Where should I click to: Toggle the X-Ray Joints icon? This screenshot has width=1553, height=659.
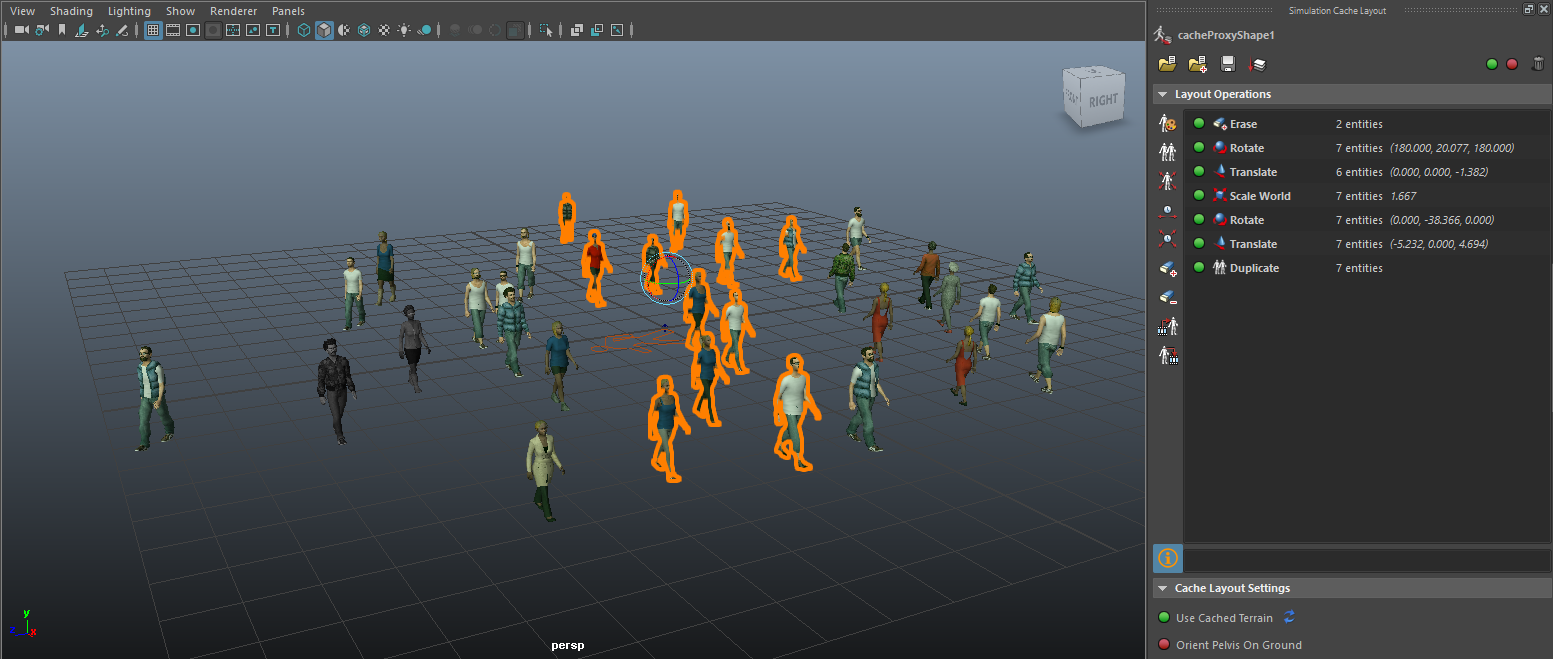[x=616, y=30]
